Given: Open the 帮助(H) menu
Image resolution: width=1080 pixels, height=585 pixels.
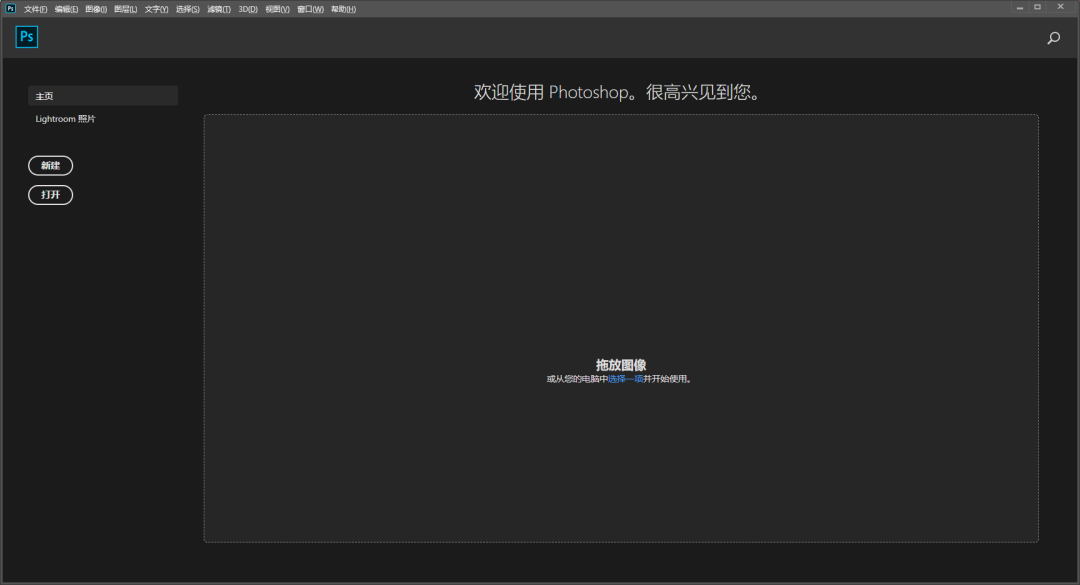Looking at the screenshot, I should 343,9.
